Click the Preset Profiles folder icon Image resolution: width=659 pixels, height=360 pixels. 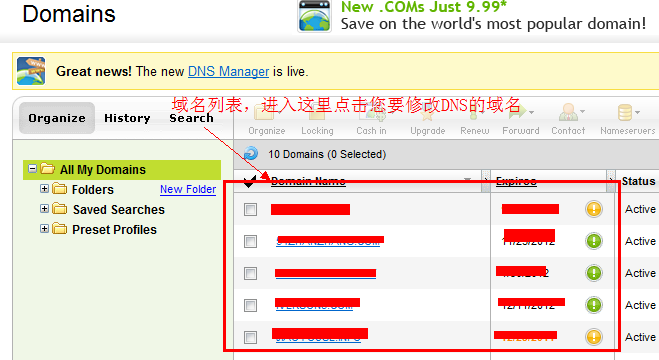(60, 229)
